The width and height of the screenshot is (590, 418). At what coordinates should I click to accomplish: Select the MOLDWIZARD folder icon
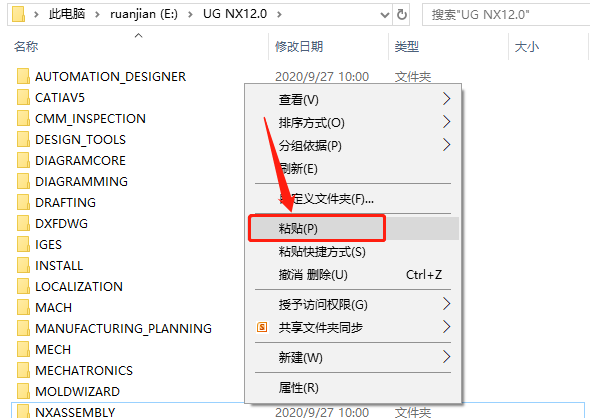23,391
